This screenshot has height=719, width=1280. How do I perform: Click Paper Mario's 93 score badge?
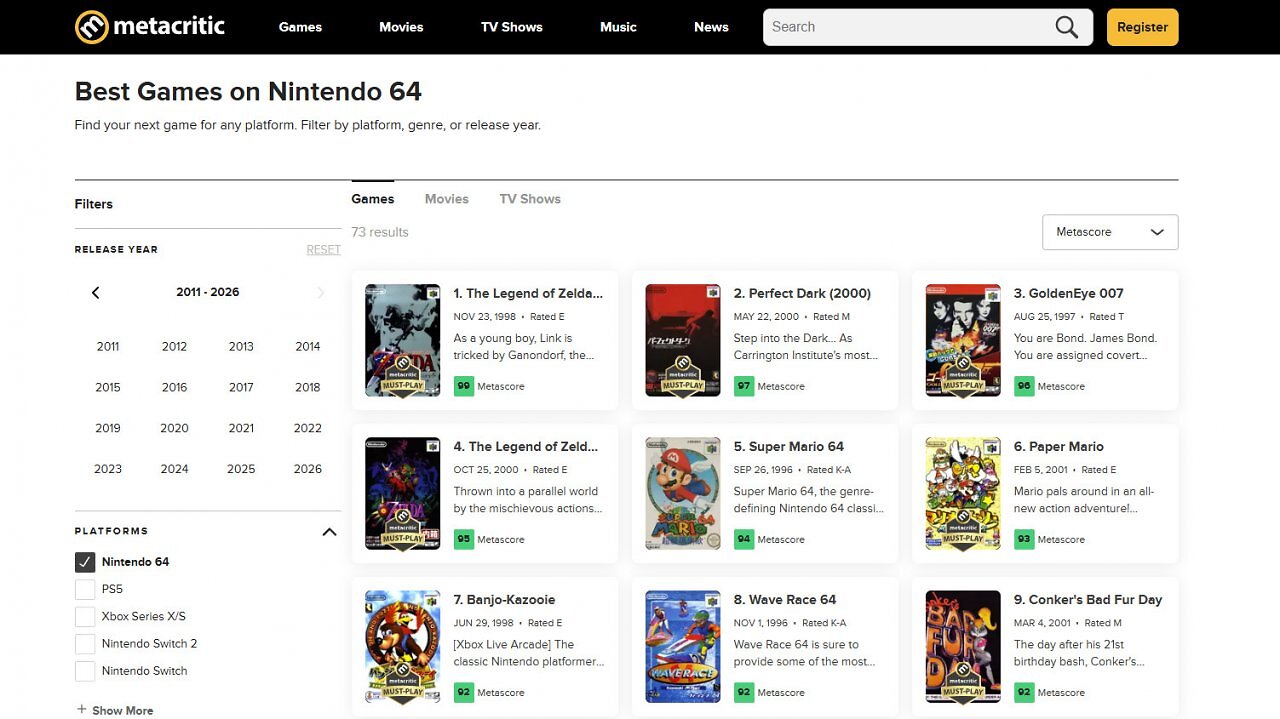1023,539
